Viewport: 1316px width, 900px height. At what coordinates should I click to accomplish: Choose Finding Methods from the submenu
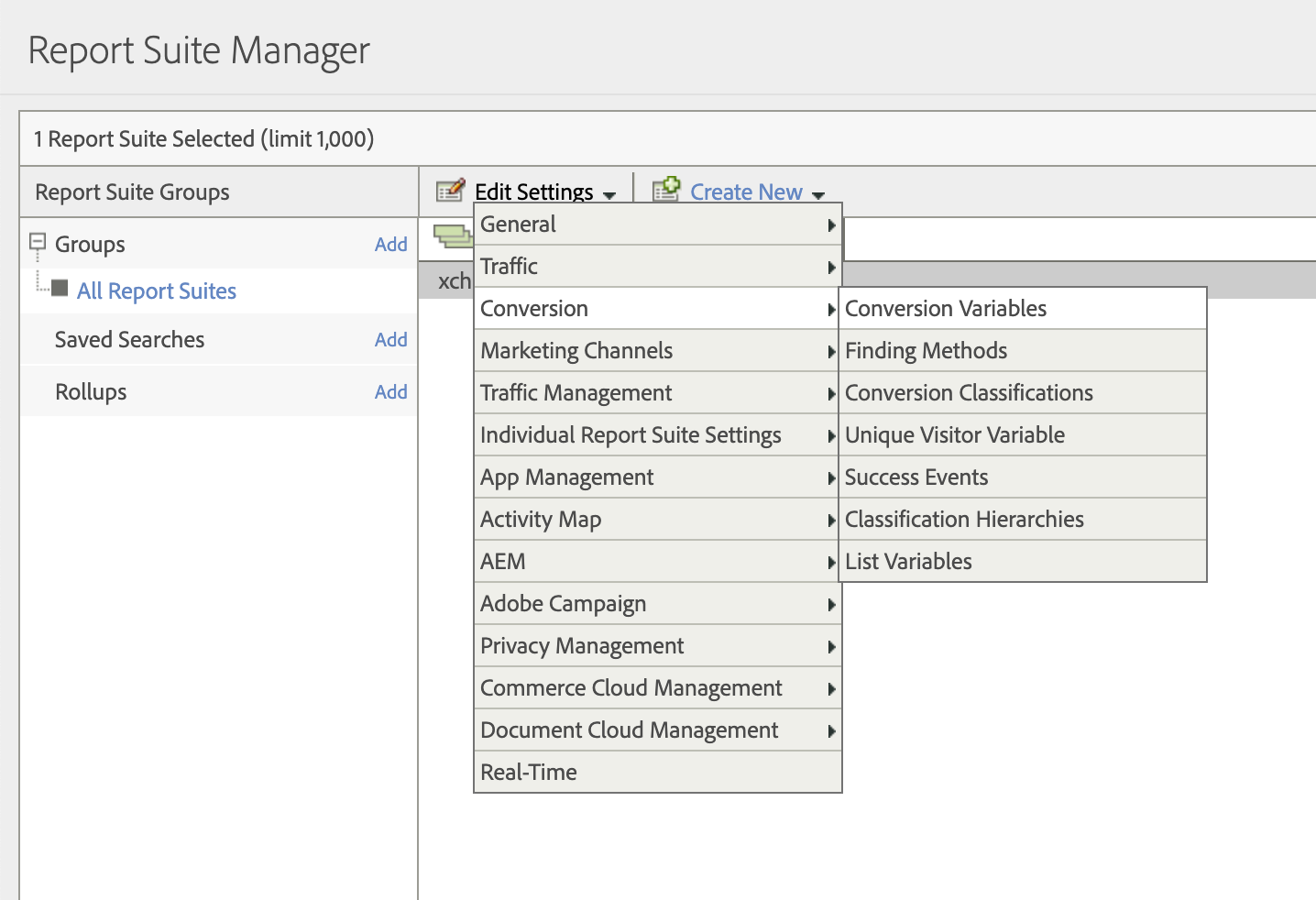pos(925,351)
